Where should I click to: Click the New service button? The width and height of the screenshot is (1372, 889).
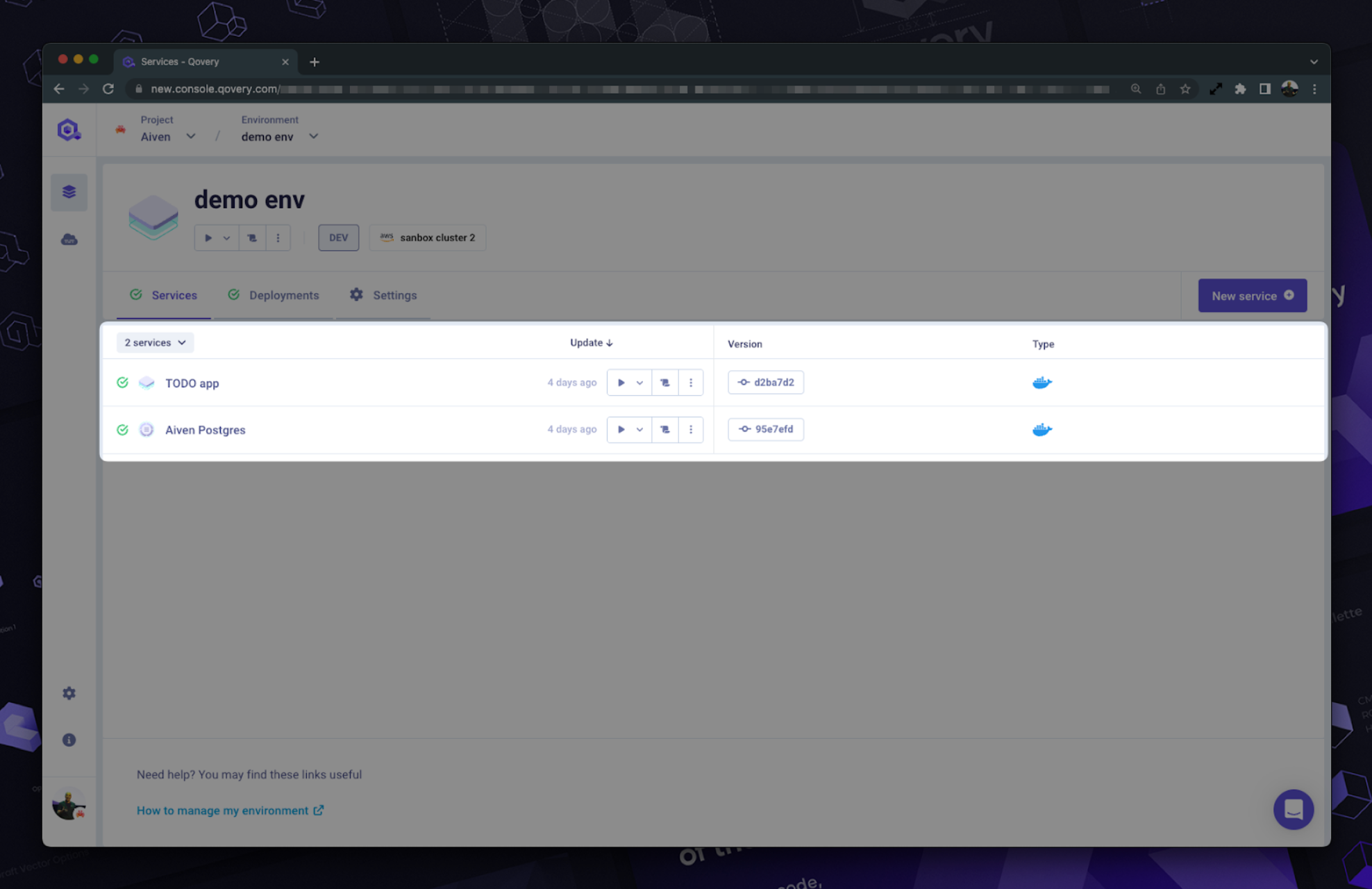(x=1252, y=296)
